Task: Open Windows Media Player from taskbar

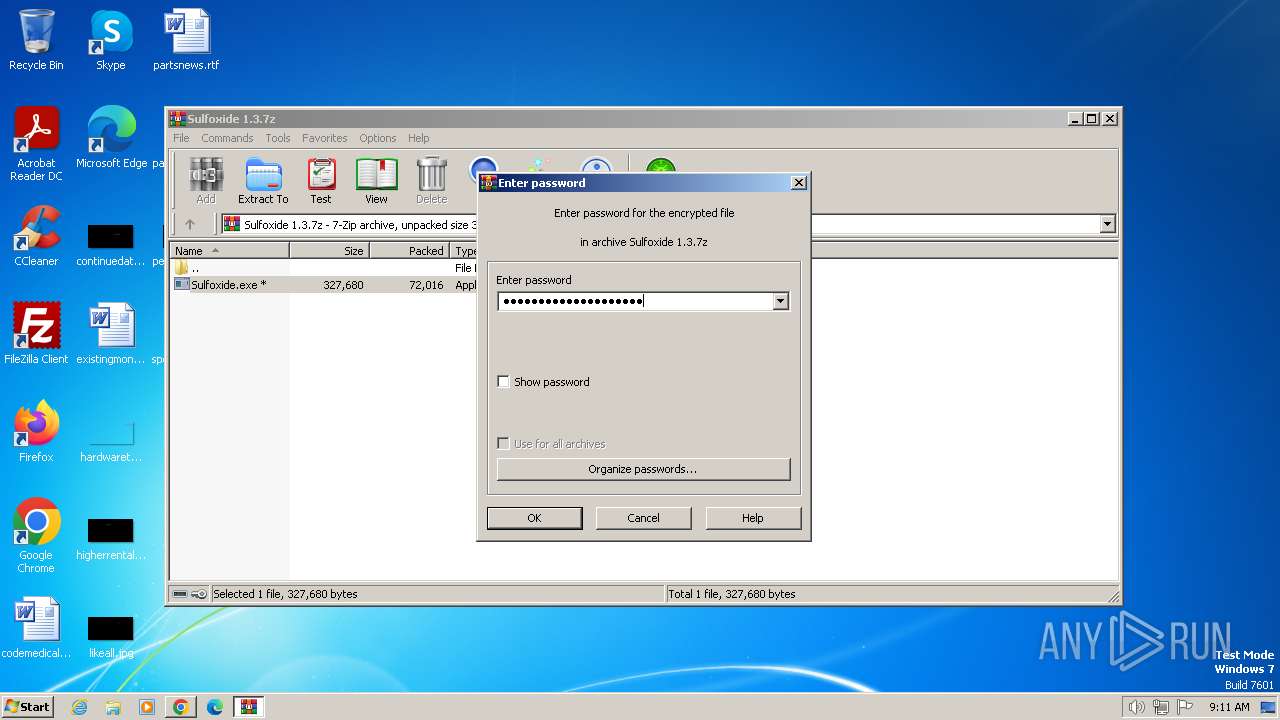Action: coord(147,707)
